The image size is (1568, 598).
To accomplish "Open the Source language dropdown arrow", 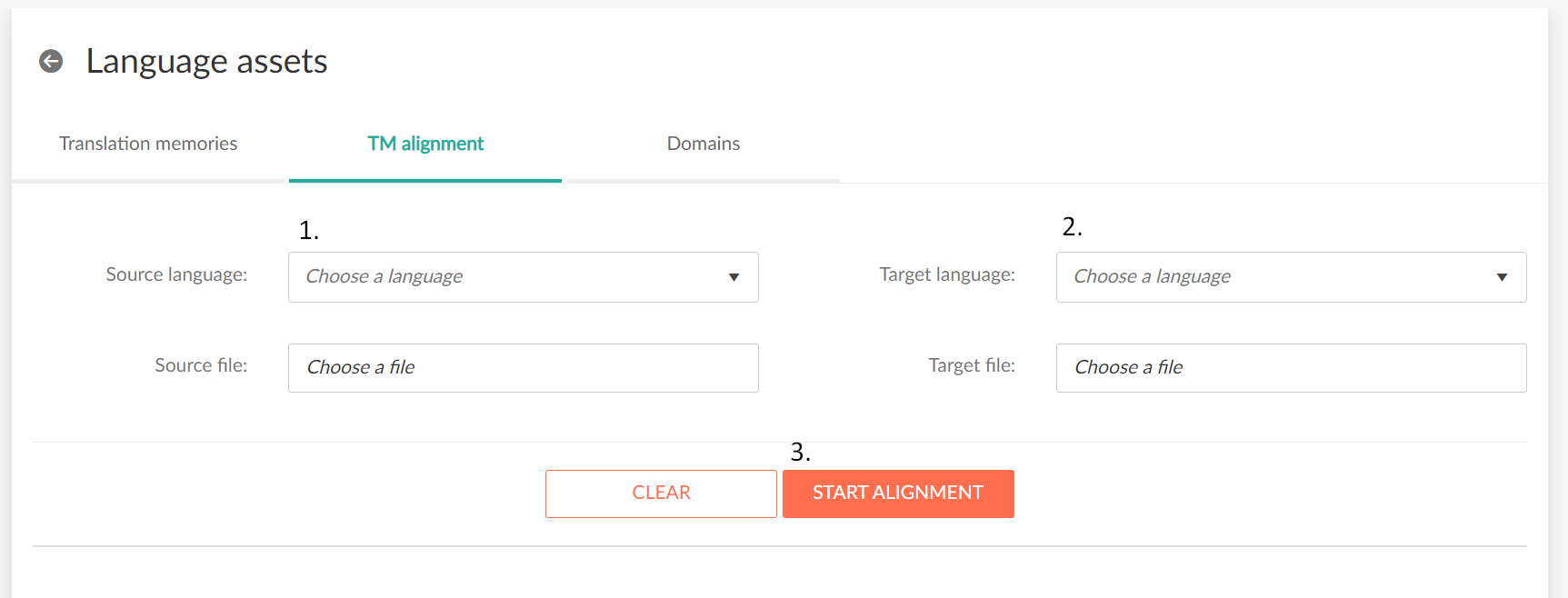I will (x=734, y=277).
